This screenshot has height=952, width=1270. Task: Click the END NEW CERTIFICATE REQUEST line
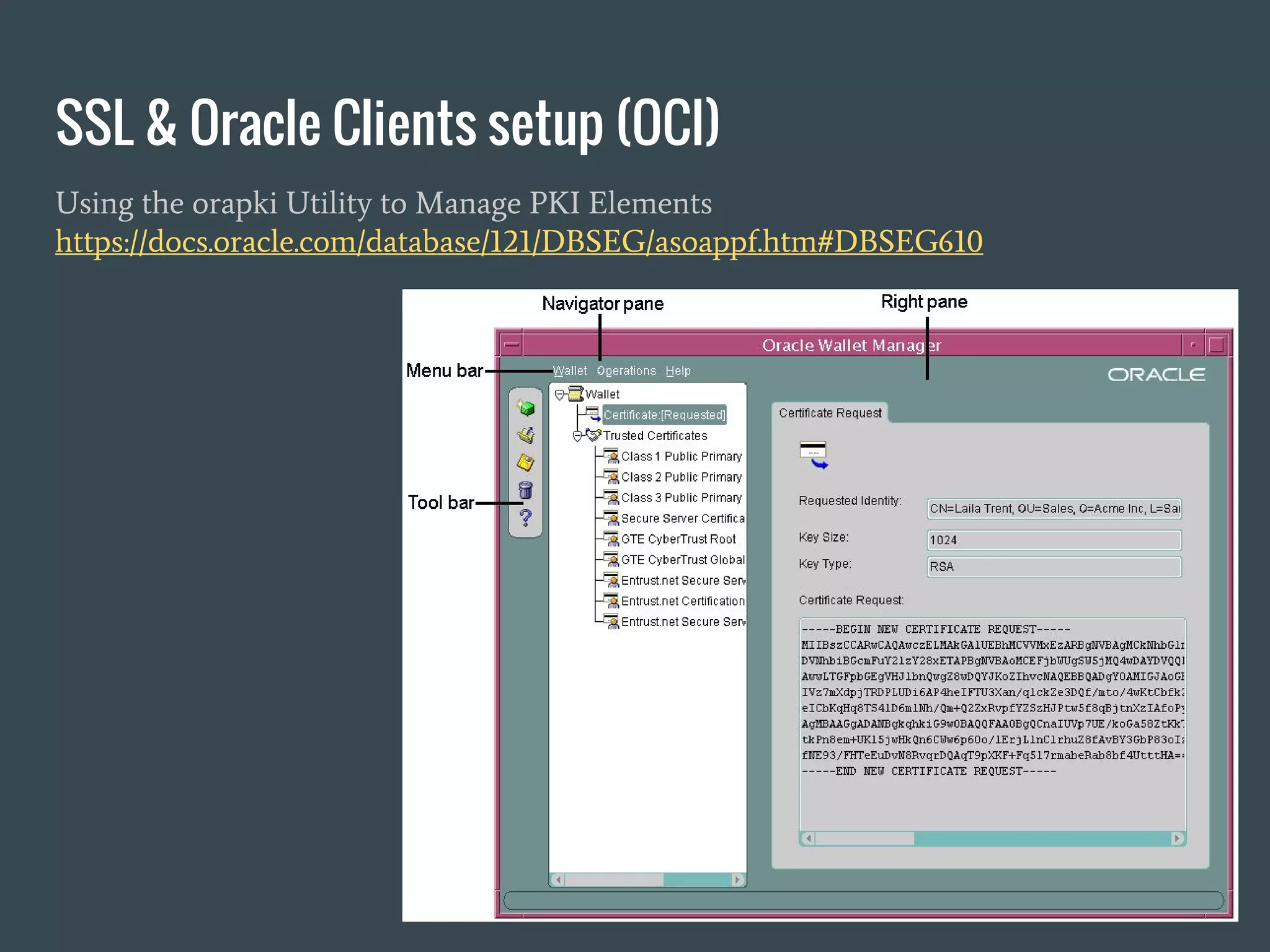click(929, 771)
